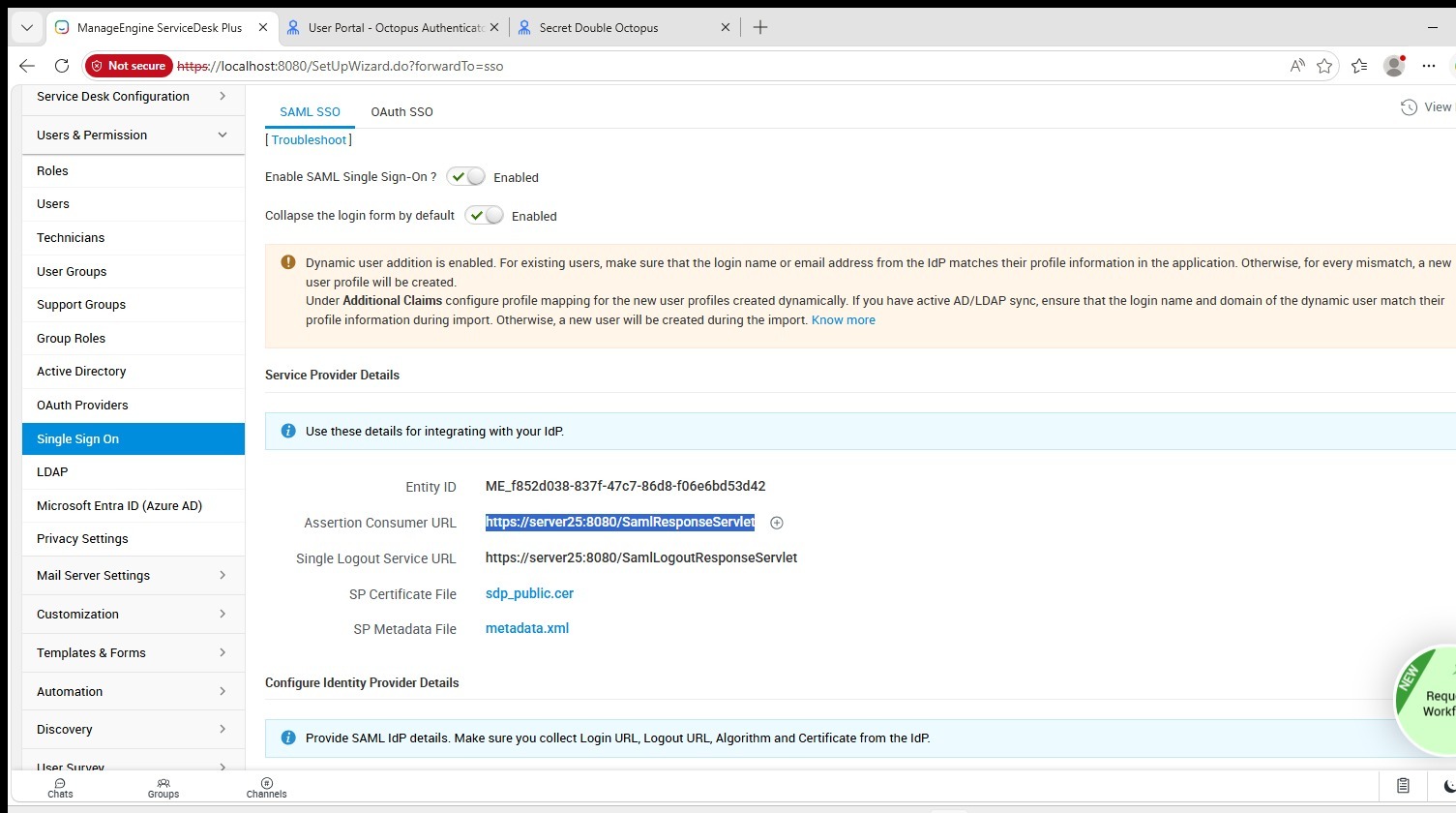Click the Know more link
This screenshot has width=1456, height=813.
(x=844, y=320)
